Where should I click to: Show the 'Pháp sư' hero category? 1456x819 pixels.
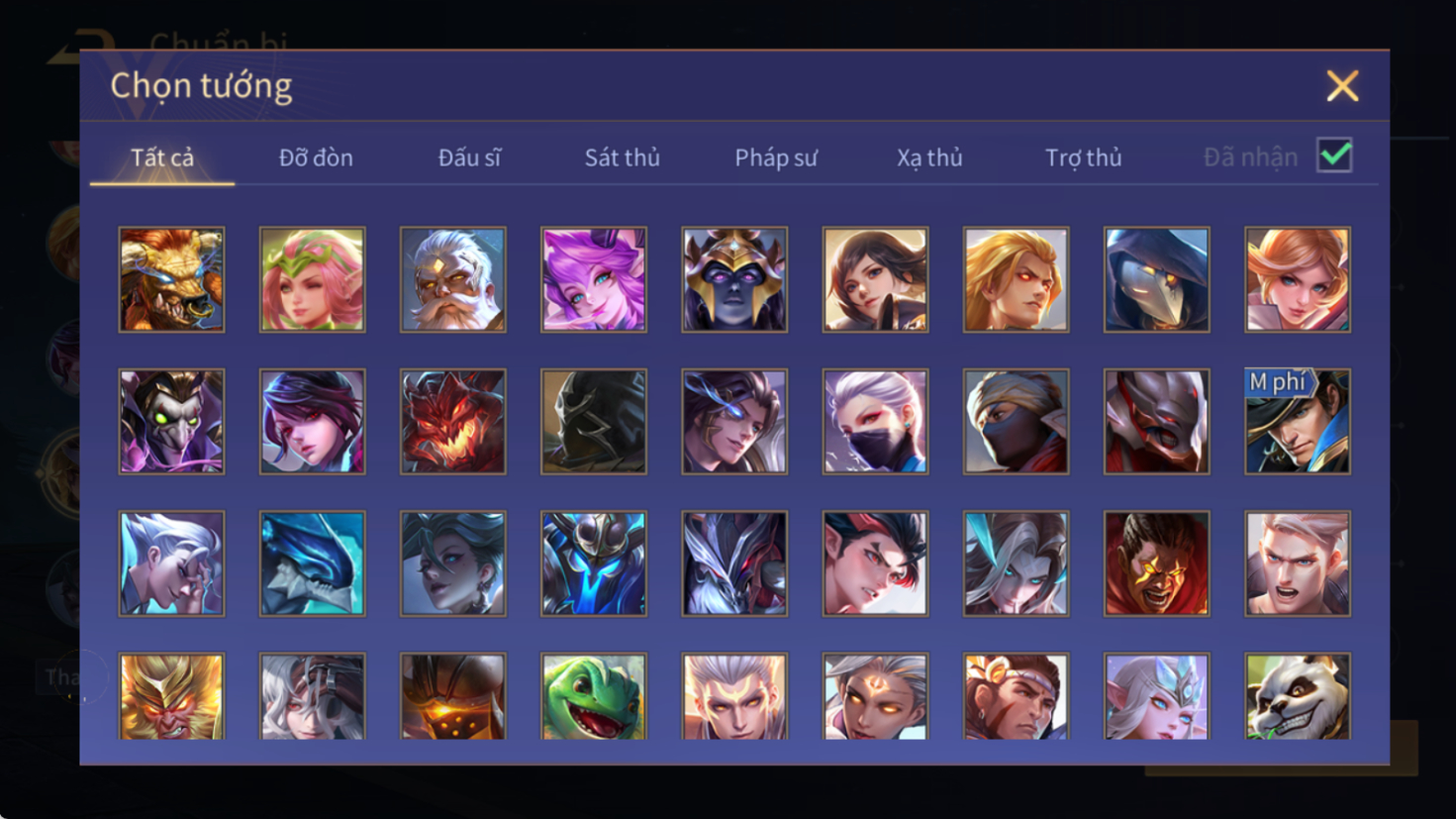776,157
